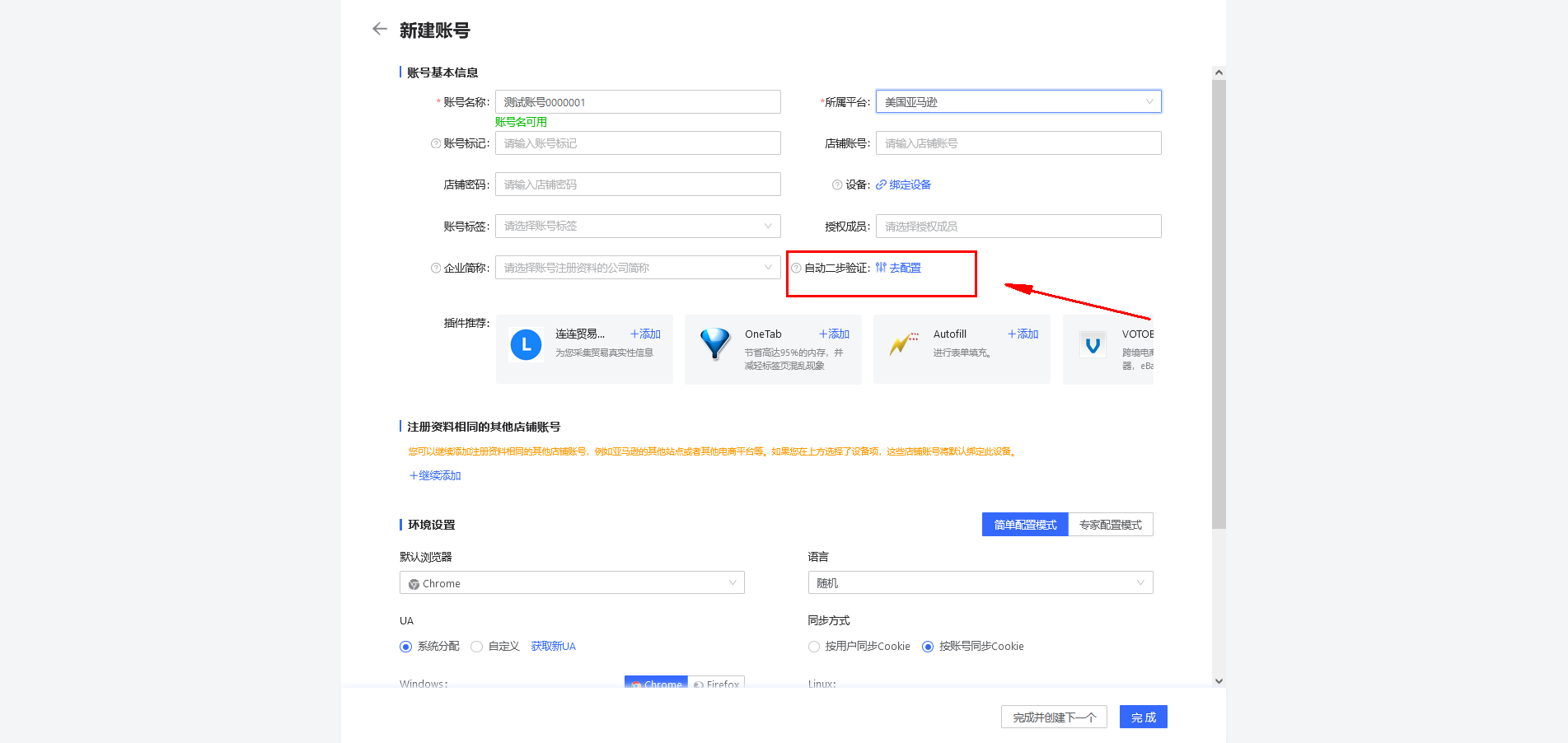Screen dimensions: 1568x743
Task: Select the 系统分配 UA radio option
Action: point(405,647)
